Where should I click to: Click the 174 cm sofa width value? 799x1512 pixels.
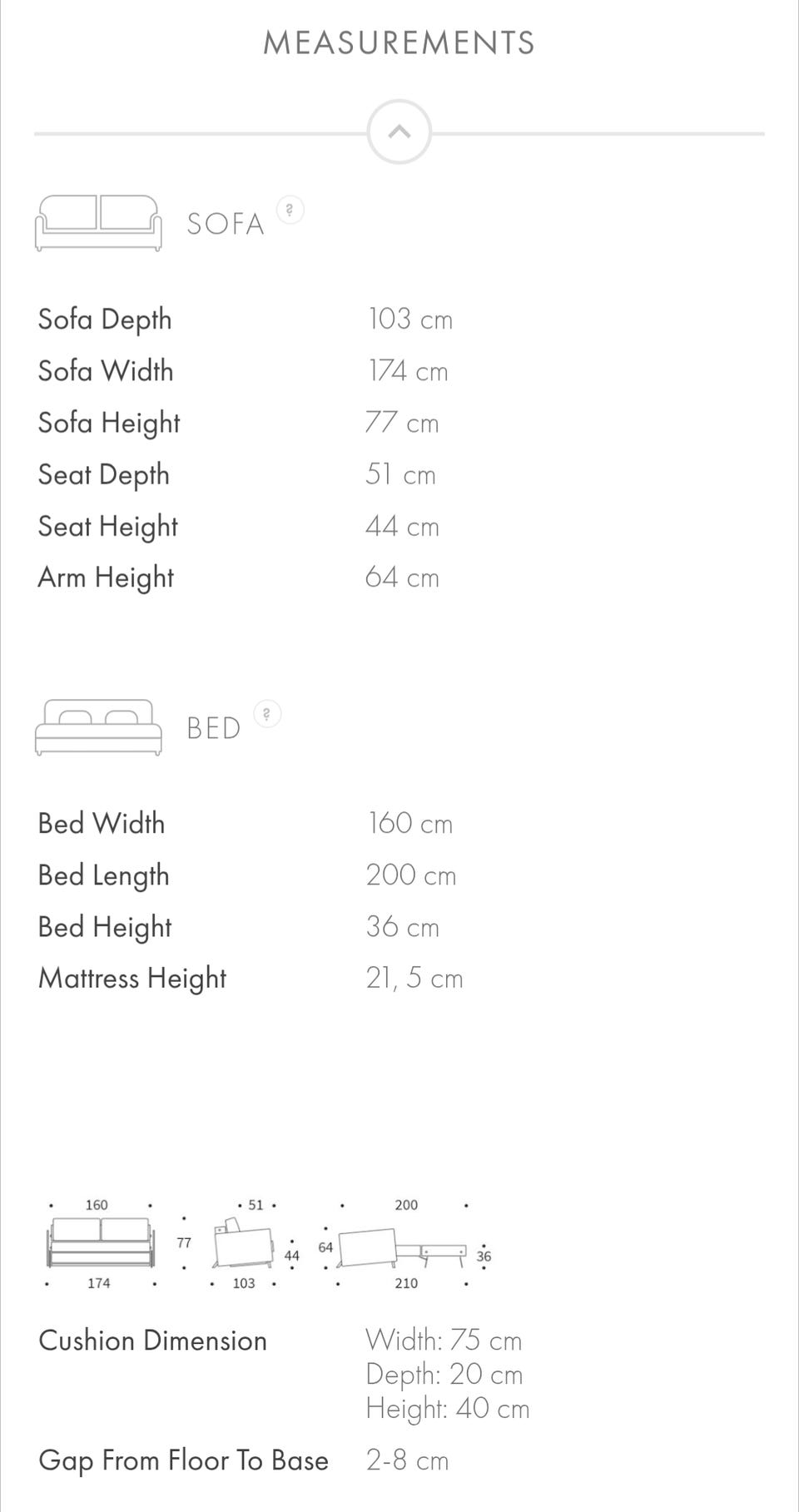coord(409,371)
